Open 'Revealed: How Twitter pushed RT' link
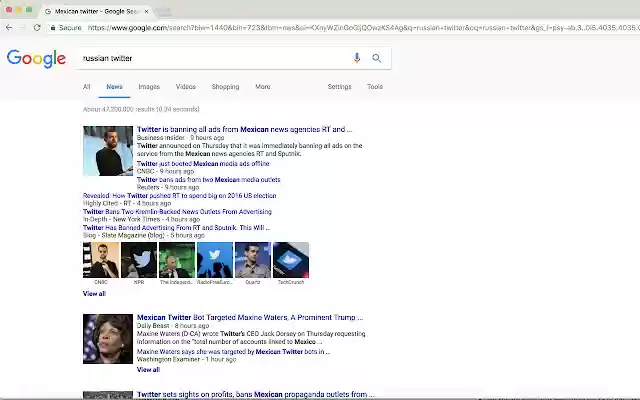This screenshot has height=400, width=640. point(180,196)
